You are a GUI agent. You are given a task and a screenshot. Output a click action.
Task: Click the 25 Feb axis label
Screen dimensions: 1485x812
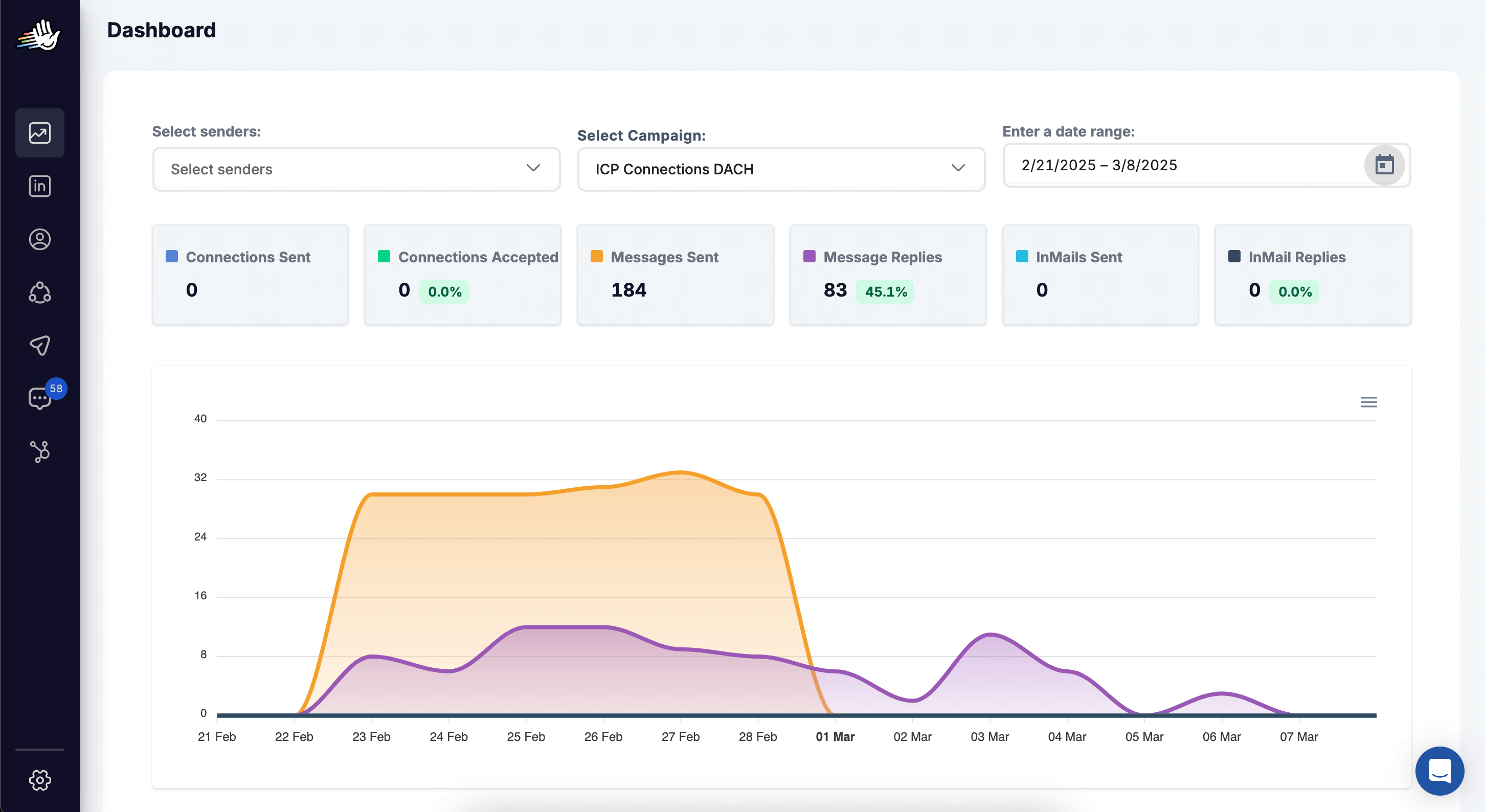tap(526, 736)
